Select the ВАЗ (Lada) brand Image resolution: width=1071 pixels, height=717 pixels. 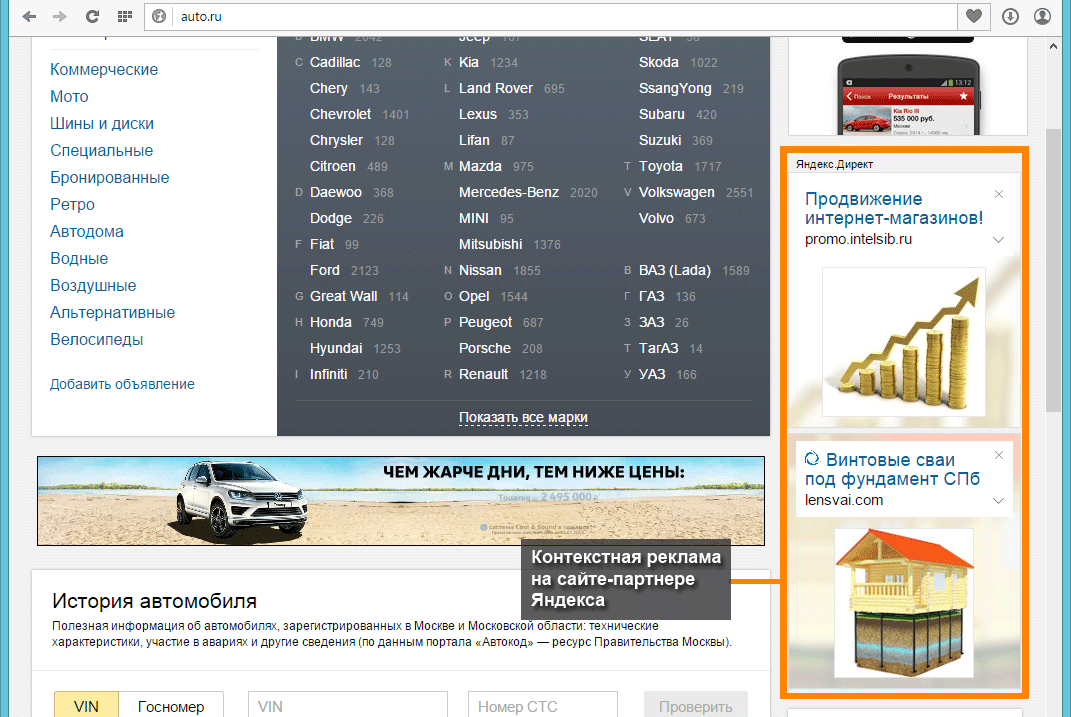coord(675,270)
